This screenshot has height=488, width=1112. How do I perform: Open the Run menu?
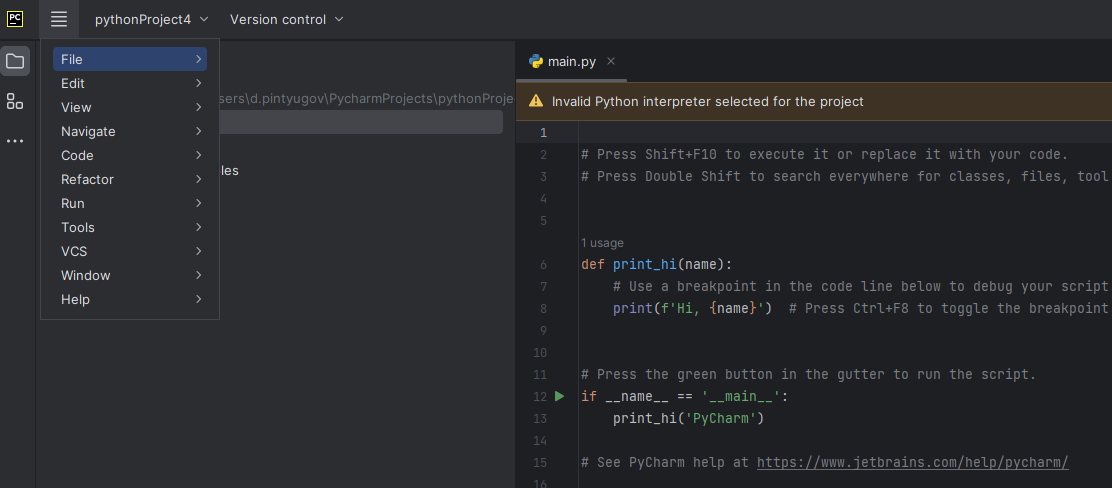coord(130,204)
